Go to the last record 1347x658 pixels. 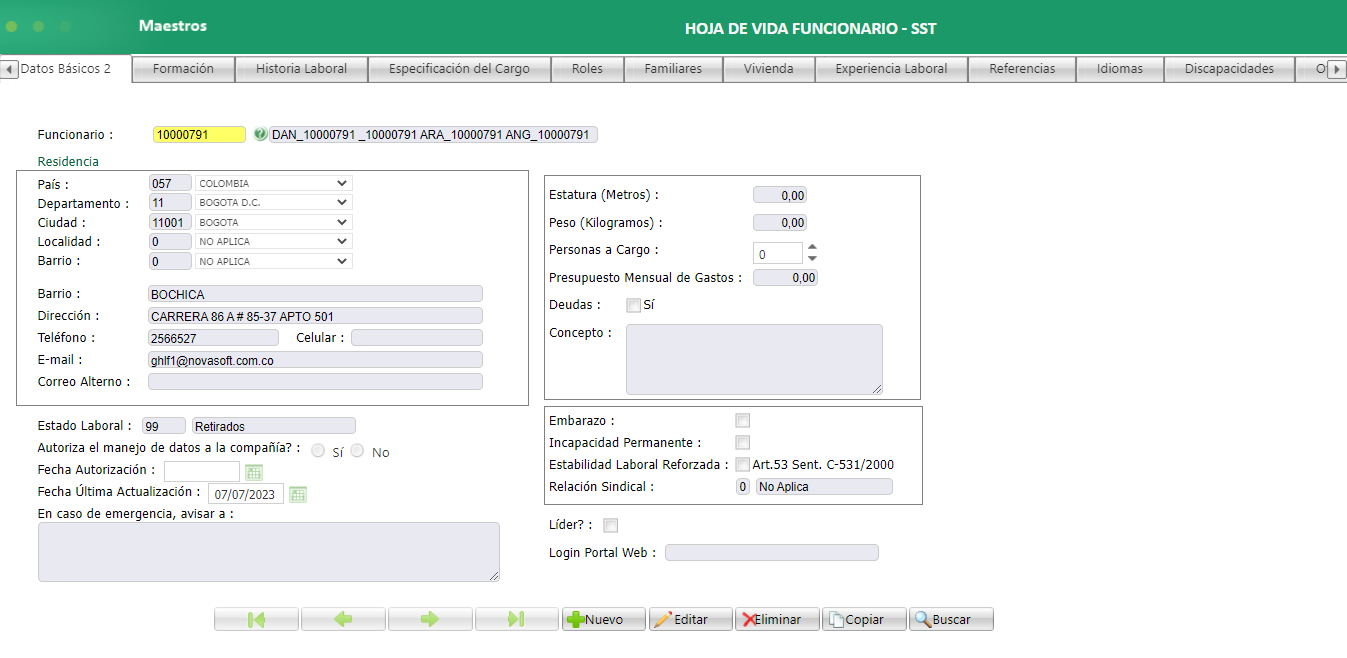517,620
